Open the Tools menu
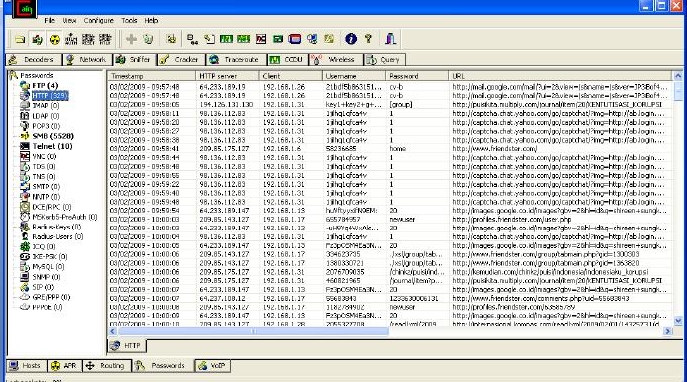 click(129, 21)
